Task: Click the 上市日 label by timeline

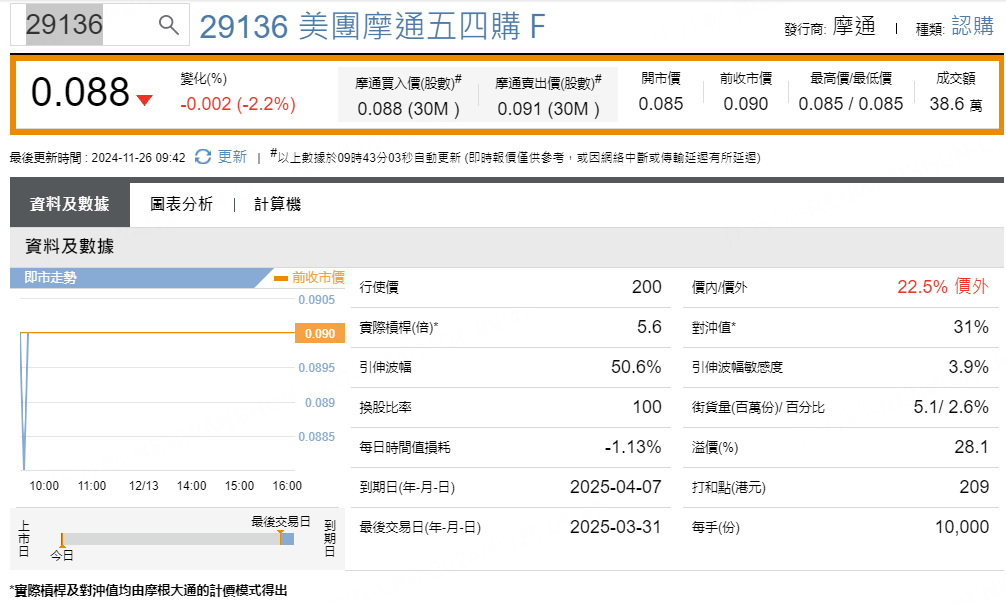Action: 24,539
